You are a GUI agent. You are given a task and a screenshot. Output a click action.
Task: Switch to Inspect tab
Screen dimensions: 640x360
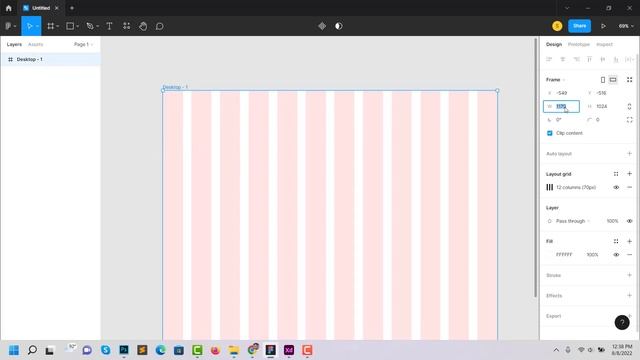point(604,44)
